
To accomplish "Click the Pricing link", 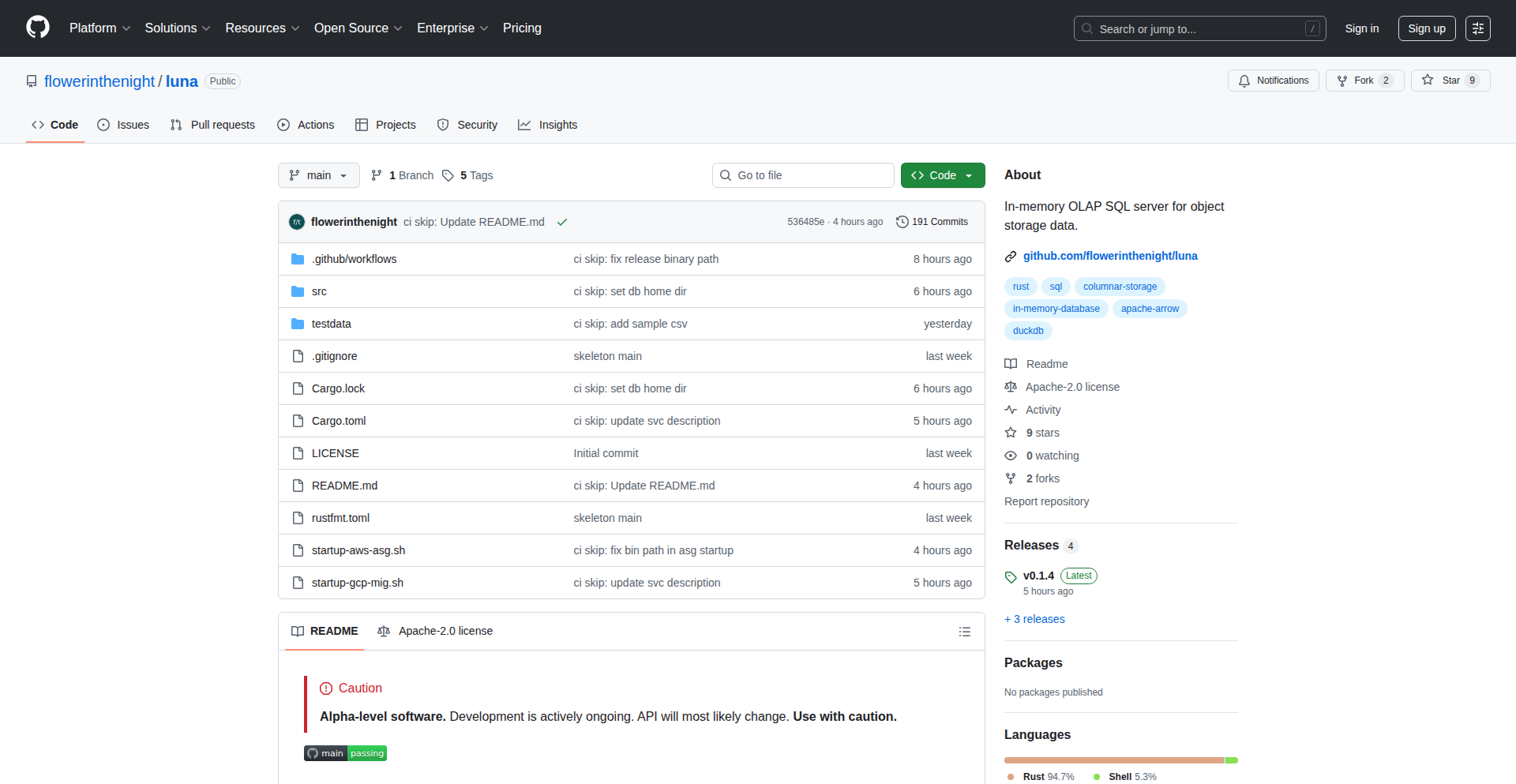I will point(522,28).
